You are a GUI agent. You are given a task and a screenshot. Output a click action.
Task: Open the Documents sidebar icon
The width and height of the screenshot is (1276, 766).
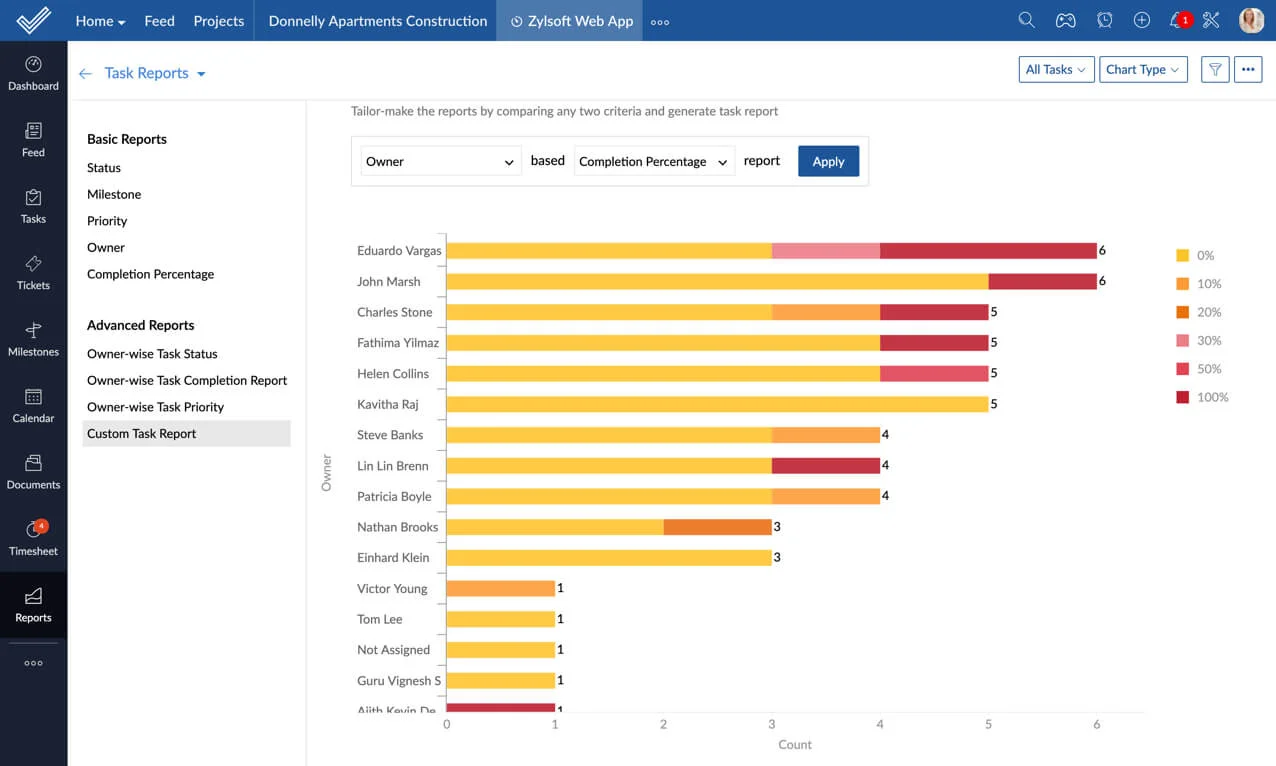(33, 471)
